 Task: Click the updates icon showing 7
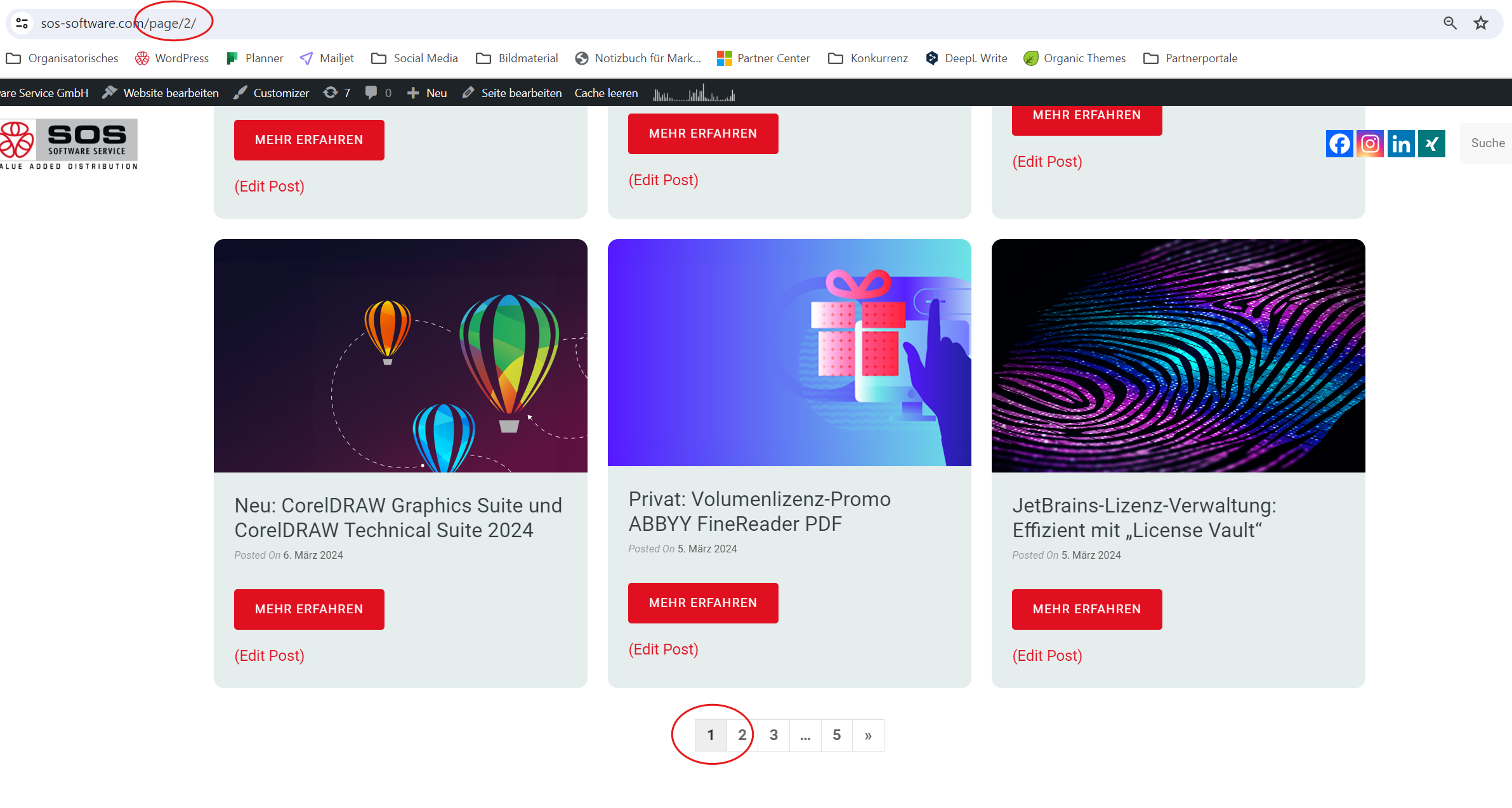(x=337, y=93)
